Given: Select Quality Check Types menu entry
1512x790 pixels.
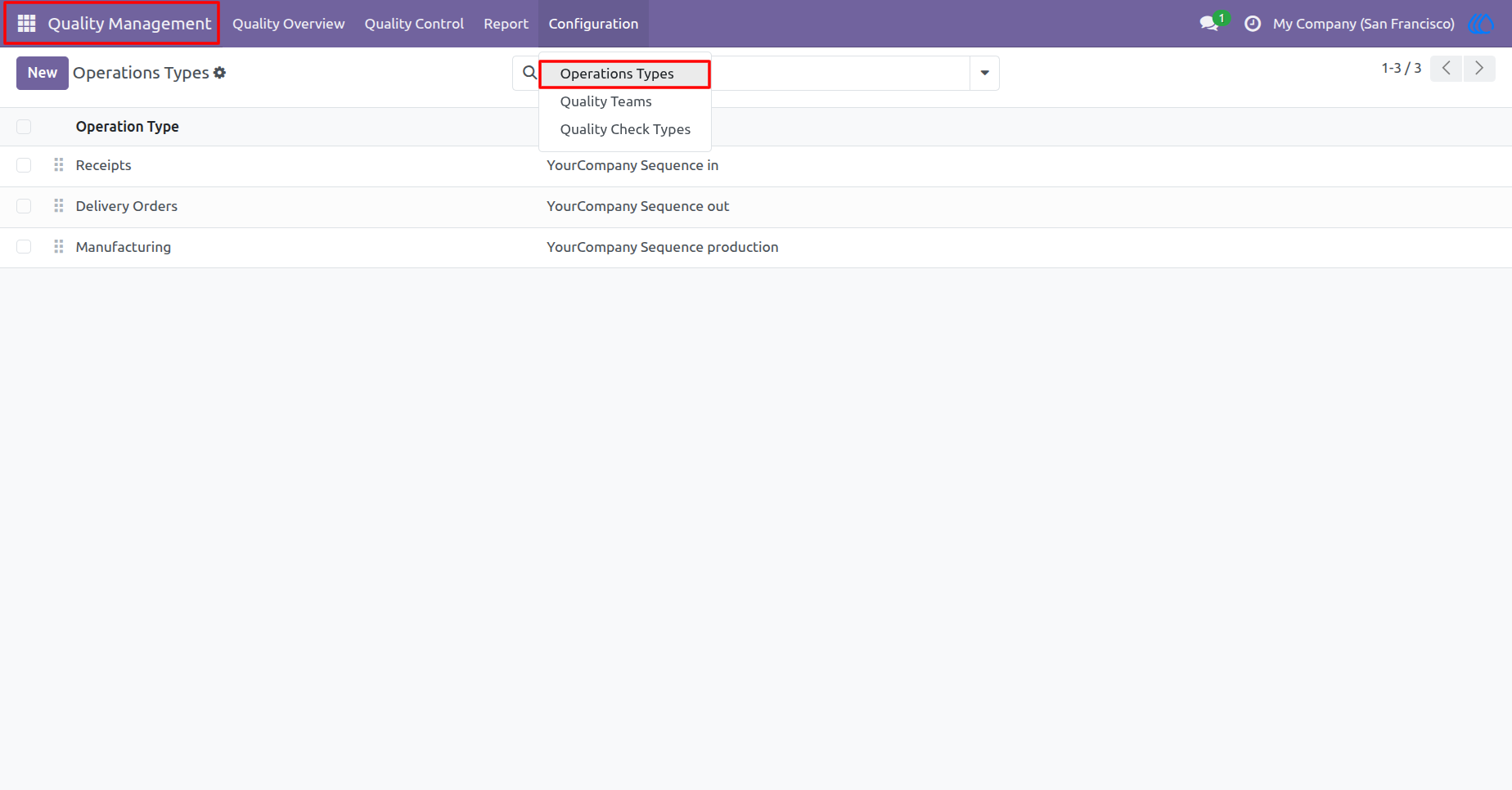Looking at the screenshot, I should 624,129.
